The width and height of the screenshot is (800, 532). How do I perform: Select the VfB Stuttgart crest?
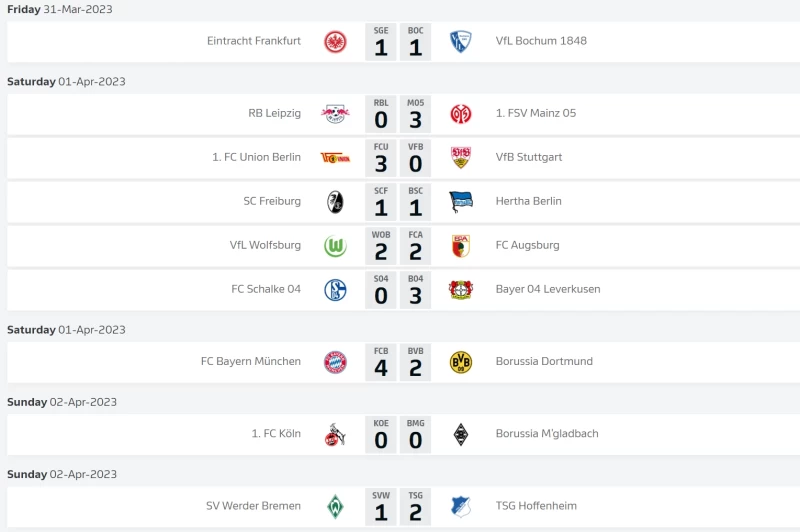pyautogui.click(x=460, y=158)
